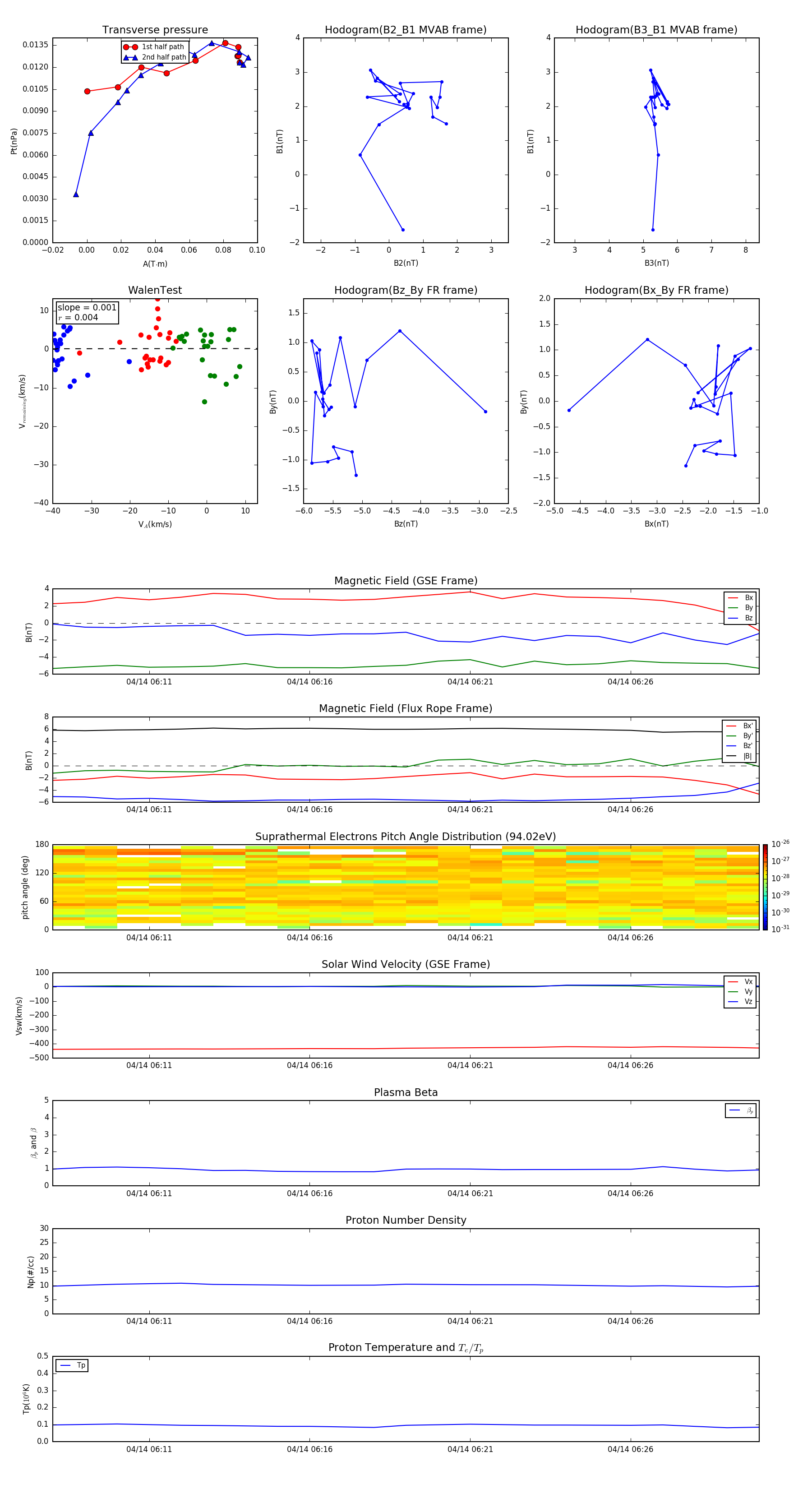Image resolution: width=812 pixels, height=1489 pixels.
Task: Click 'Magnetic Field (Flux Rope Frame)' title
Action: [406, 709]
